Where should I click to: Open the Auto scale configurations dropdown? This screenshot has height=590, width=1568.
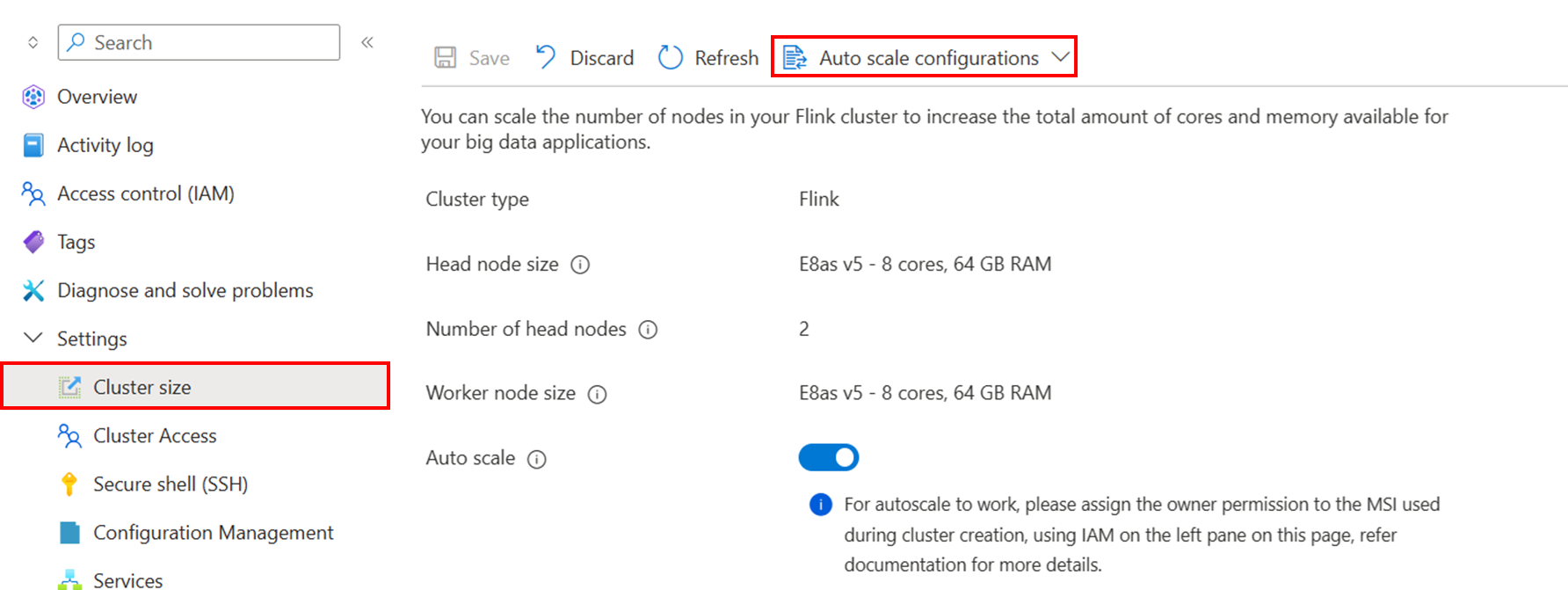click(x=925, y=57)
